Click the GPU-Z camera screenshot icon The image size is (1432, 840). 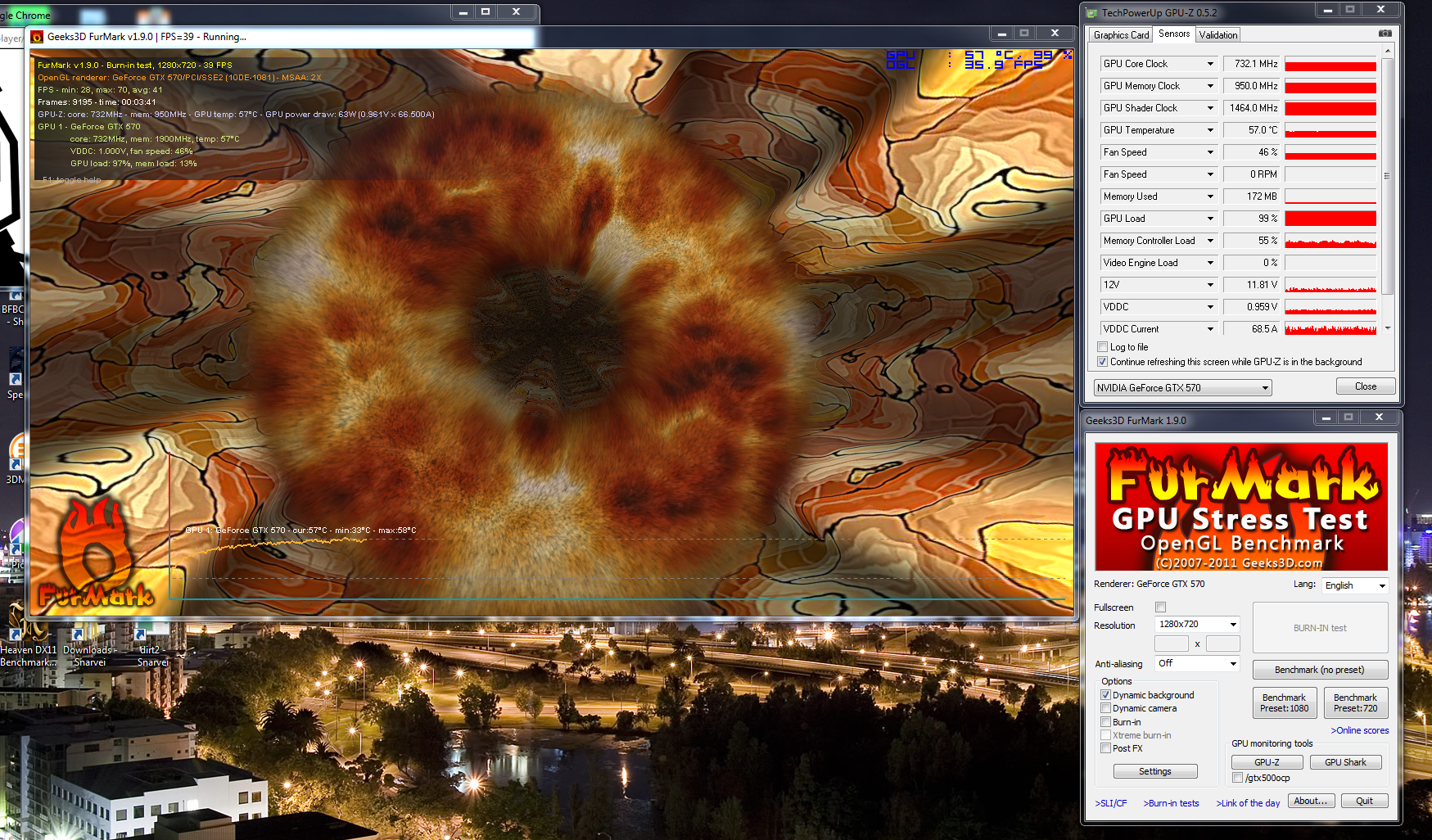coord(1385,34)
